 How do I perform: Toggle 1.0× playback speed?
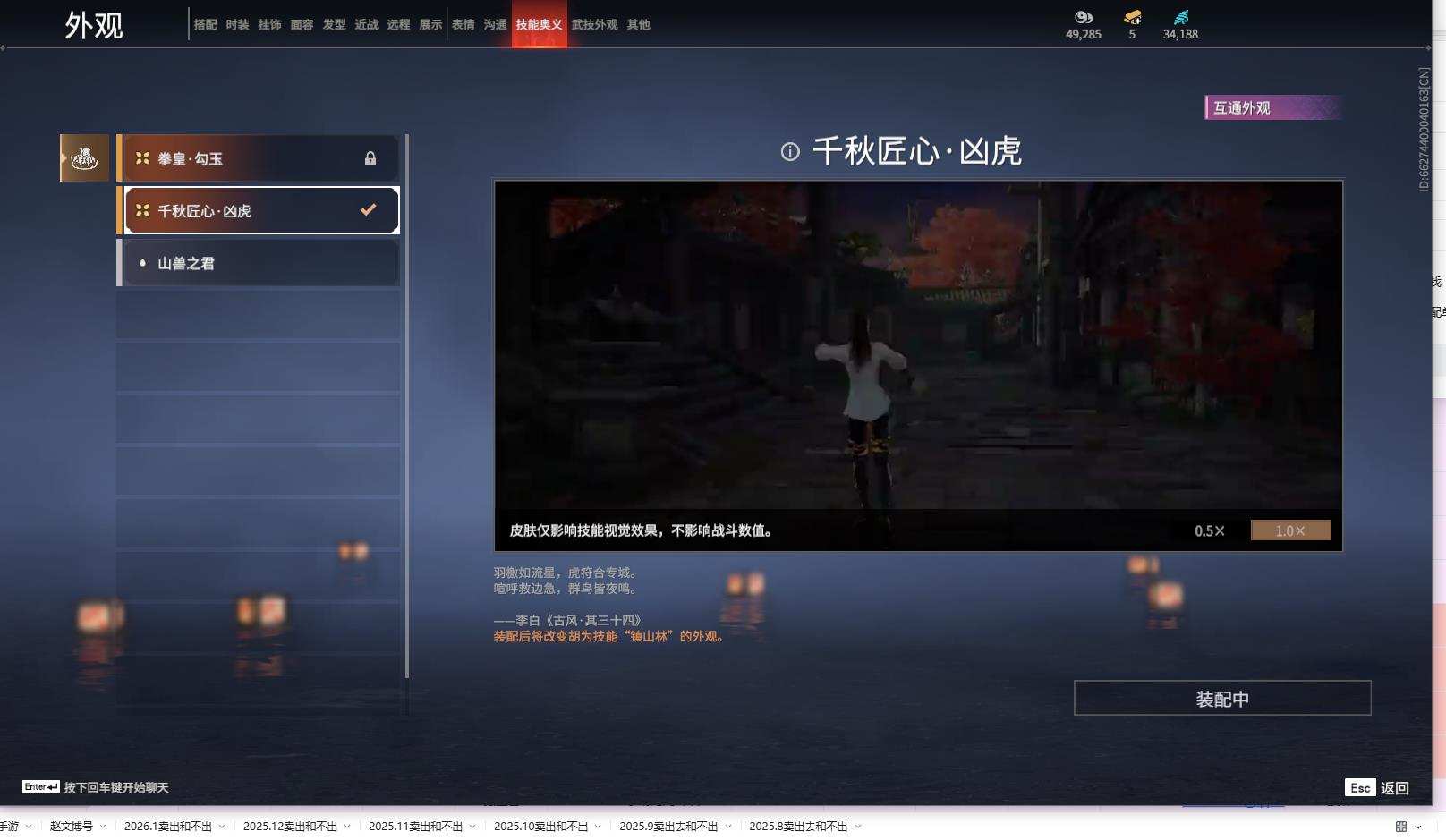1290,530
